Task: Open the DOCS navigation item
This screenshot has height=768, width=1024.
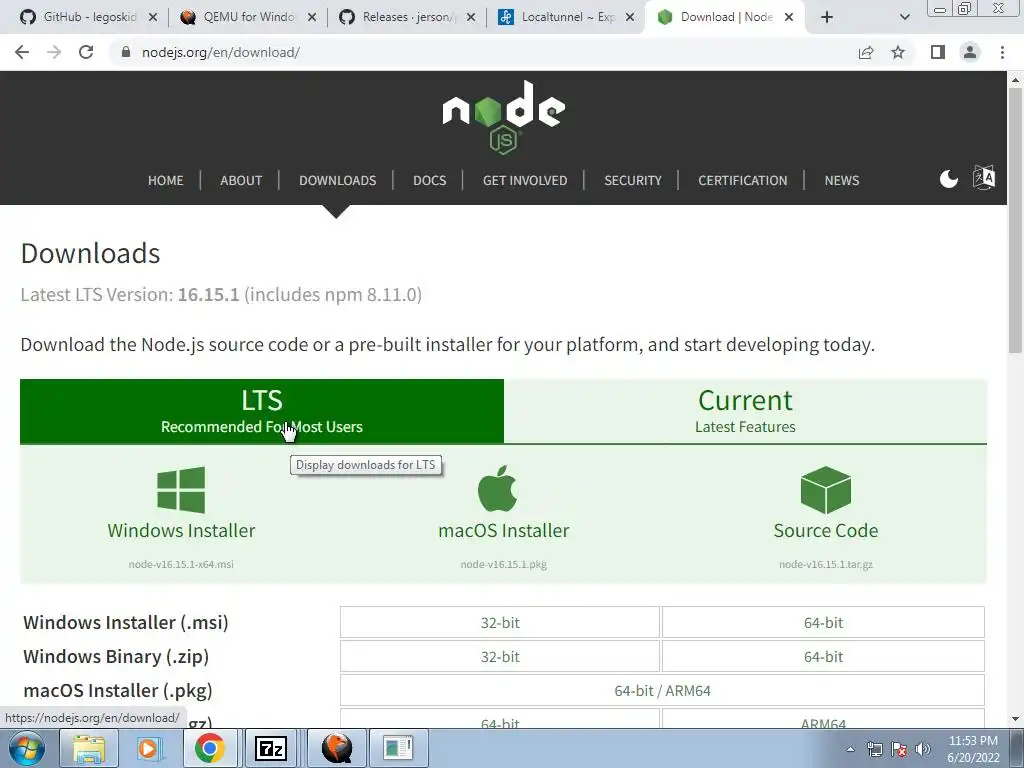Action: click(x=430, y=180)
